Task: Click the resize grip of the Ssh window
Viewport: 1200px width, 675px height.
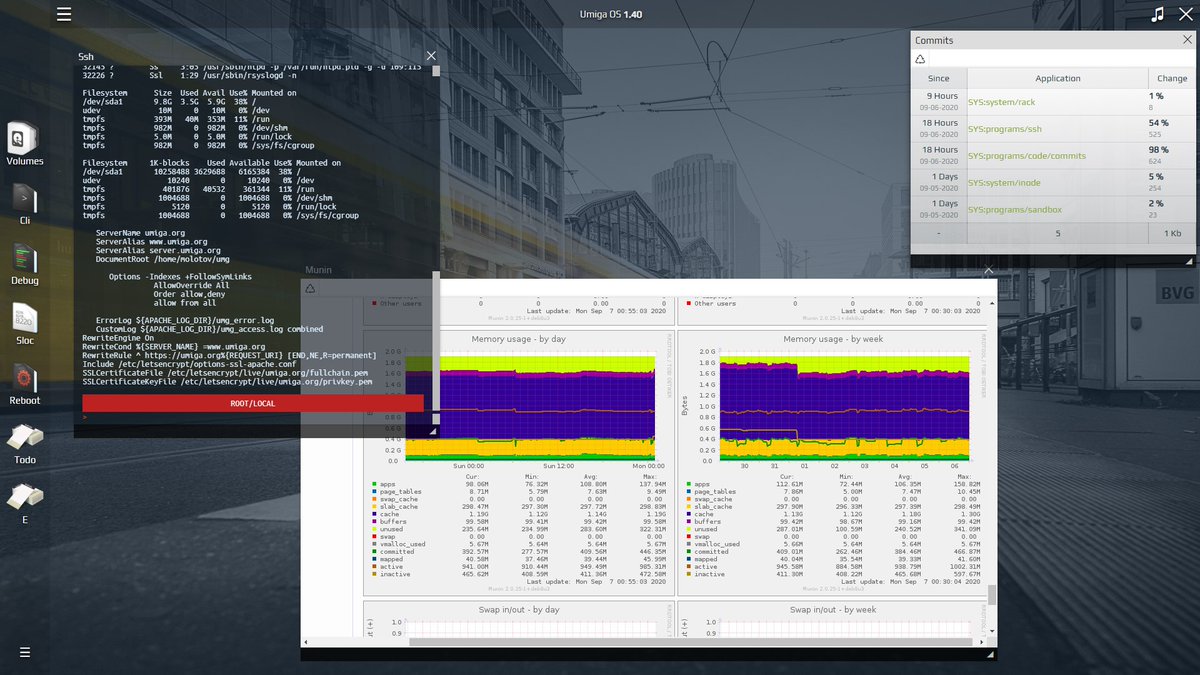Action: pyautogui.click(x=433, y=431)
